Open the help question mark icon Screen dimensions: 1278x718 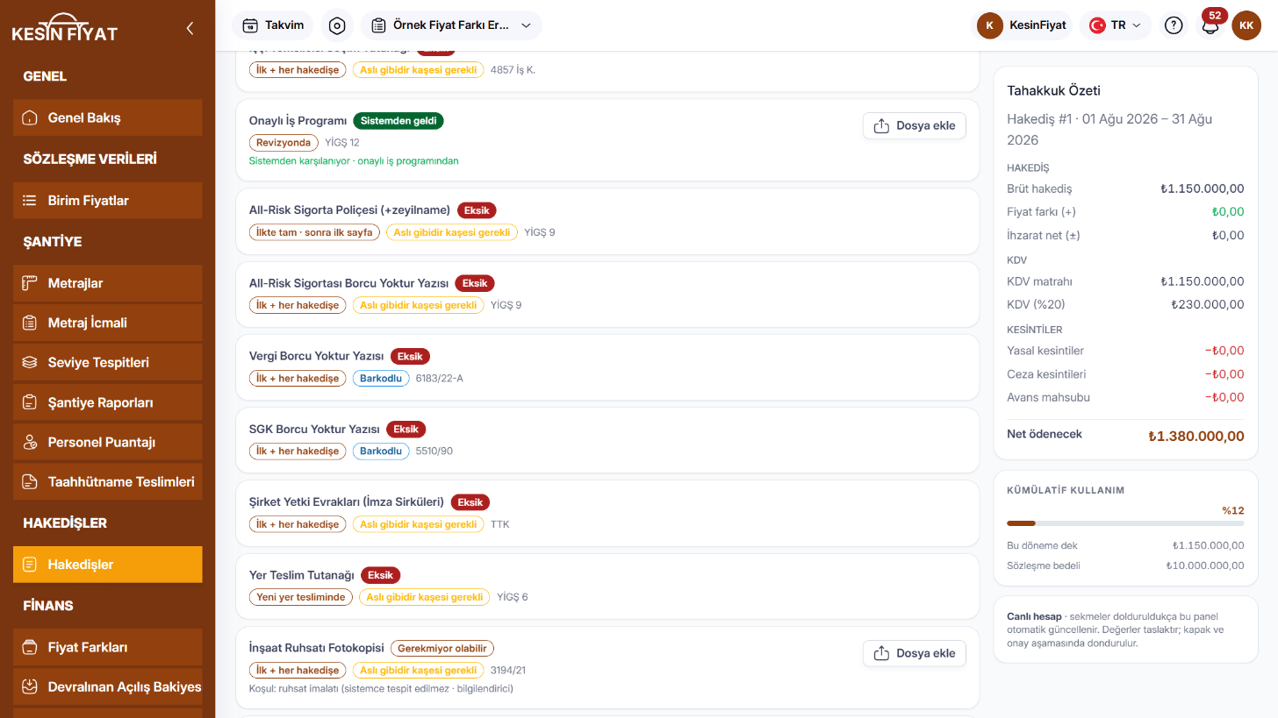coord(1174,25)
